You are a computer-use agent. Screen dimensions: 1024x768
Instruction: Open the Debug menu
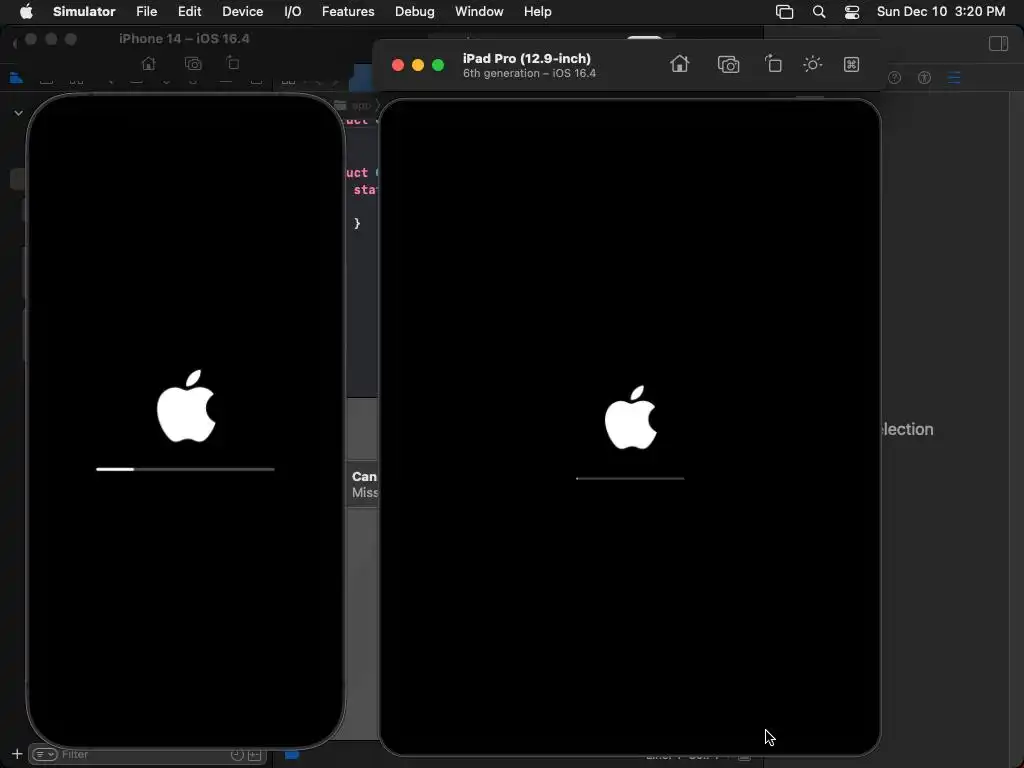(415, 12)
